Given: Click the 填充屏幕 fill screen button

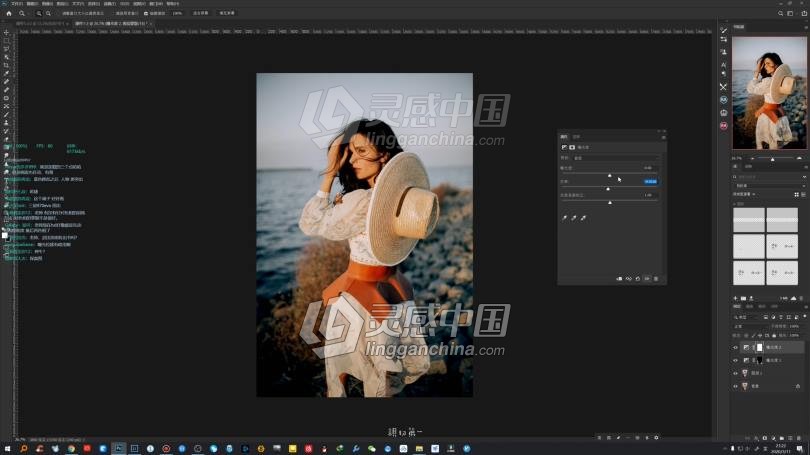Looking at the screenshot, I should click(227, 13).
